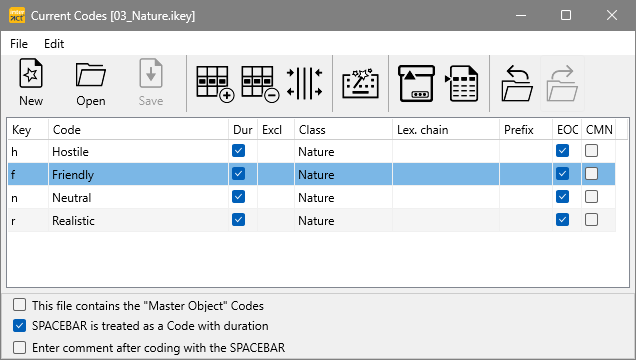The width and height of the screenshot is (636, 360).
Task: Click the Key column header
Action: (28, 130)
